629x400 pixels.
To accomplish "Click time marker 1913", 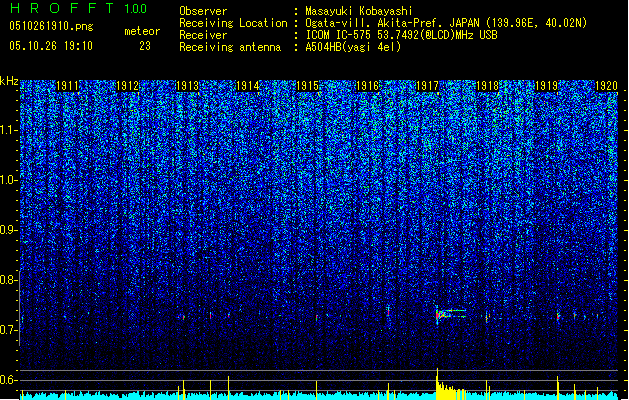I will (187, 86).
